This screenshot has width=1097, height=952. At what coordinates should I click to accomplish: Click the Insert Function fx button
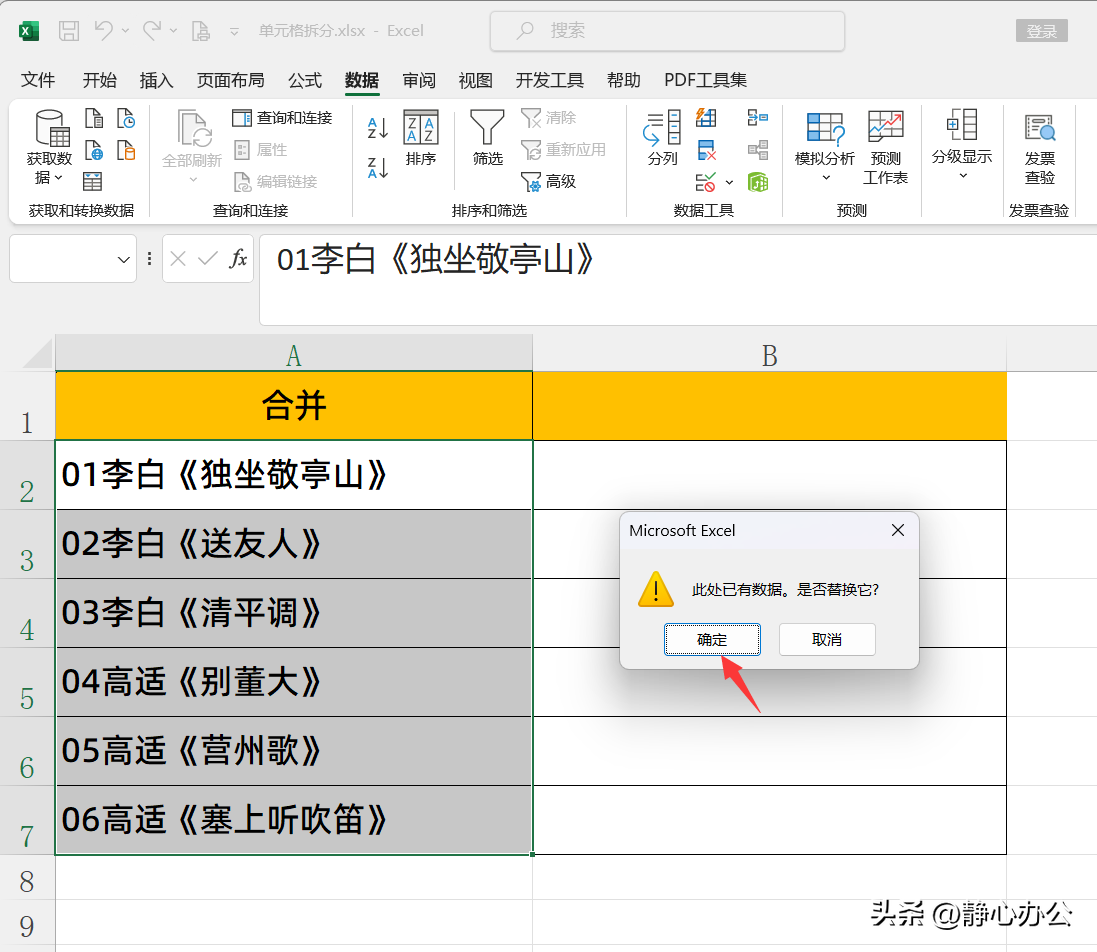tap(238, 259)
